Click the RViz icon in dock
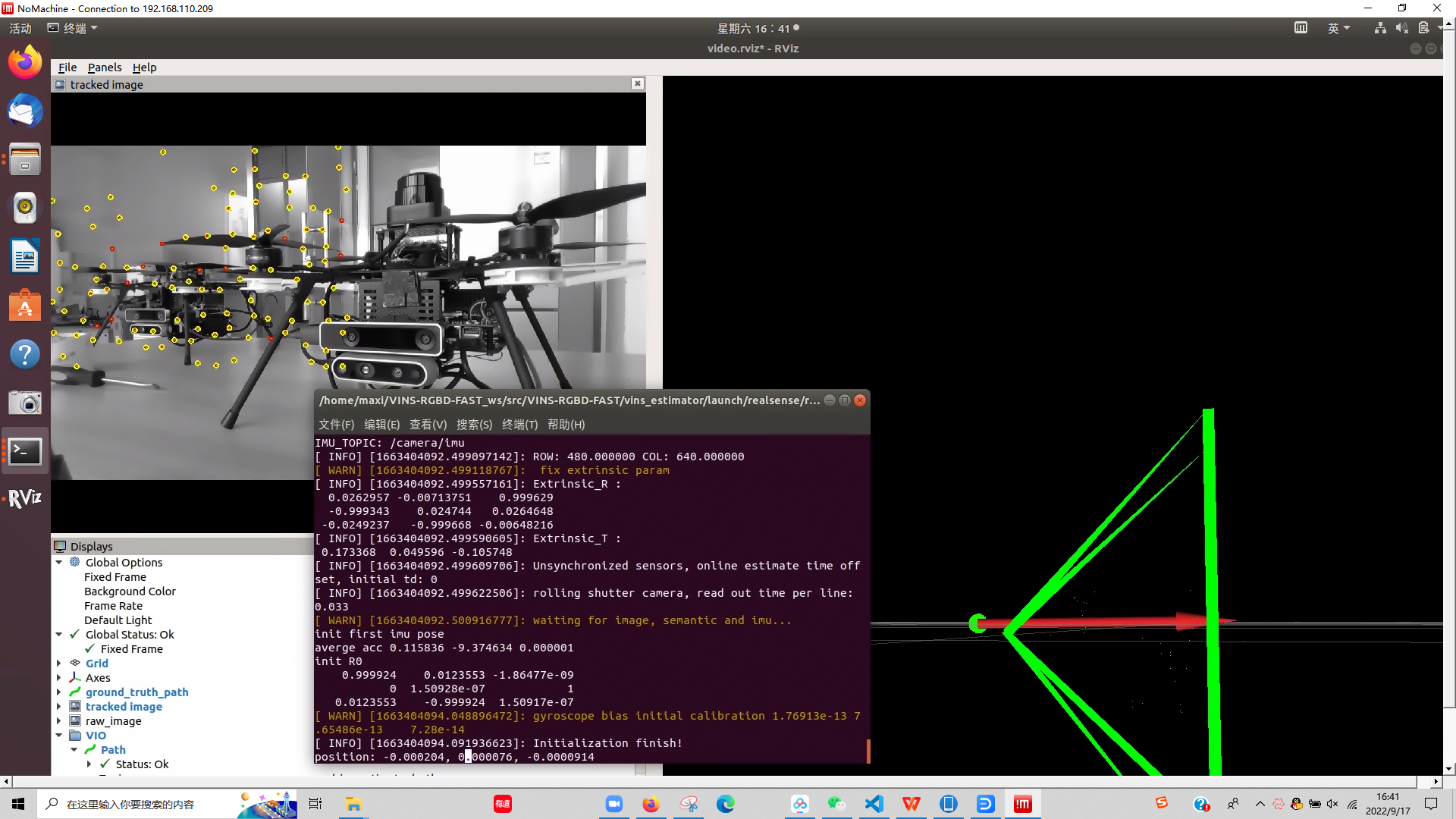Viewport: 1456px width, 819px height. click(x=25, y=498)
